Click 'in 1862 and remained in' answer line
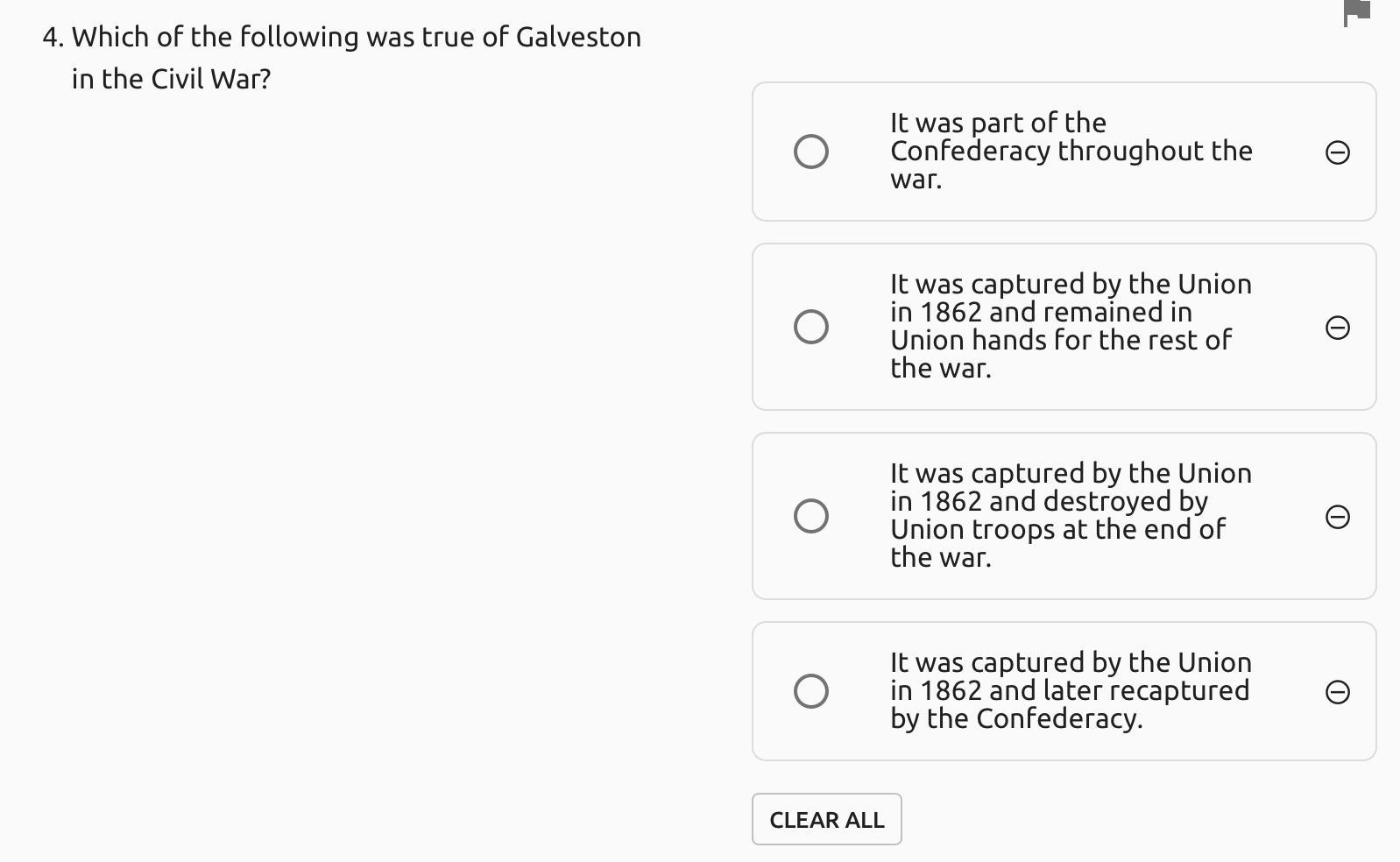The height and width of the screenshot is (862, 1400). tap(1041, 312)
